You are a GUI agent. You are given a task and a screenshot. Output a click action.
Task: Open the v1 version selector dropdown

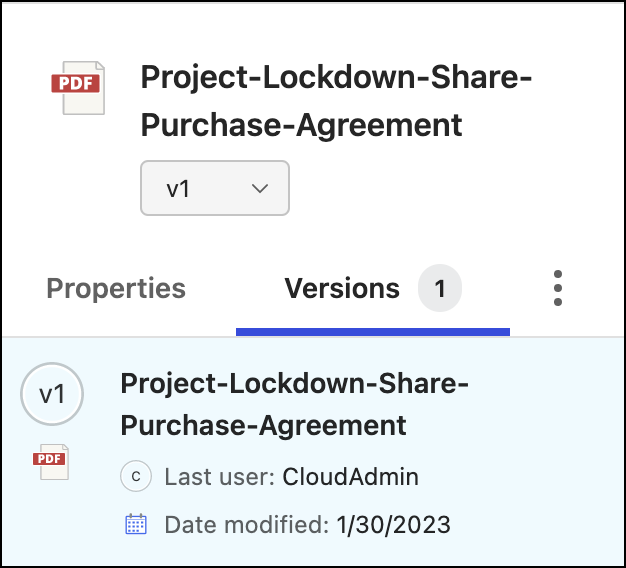click(214, 188)
